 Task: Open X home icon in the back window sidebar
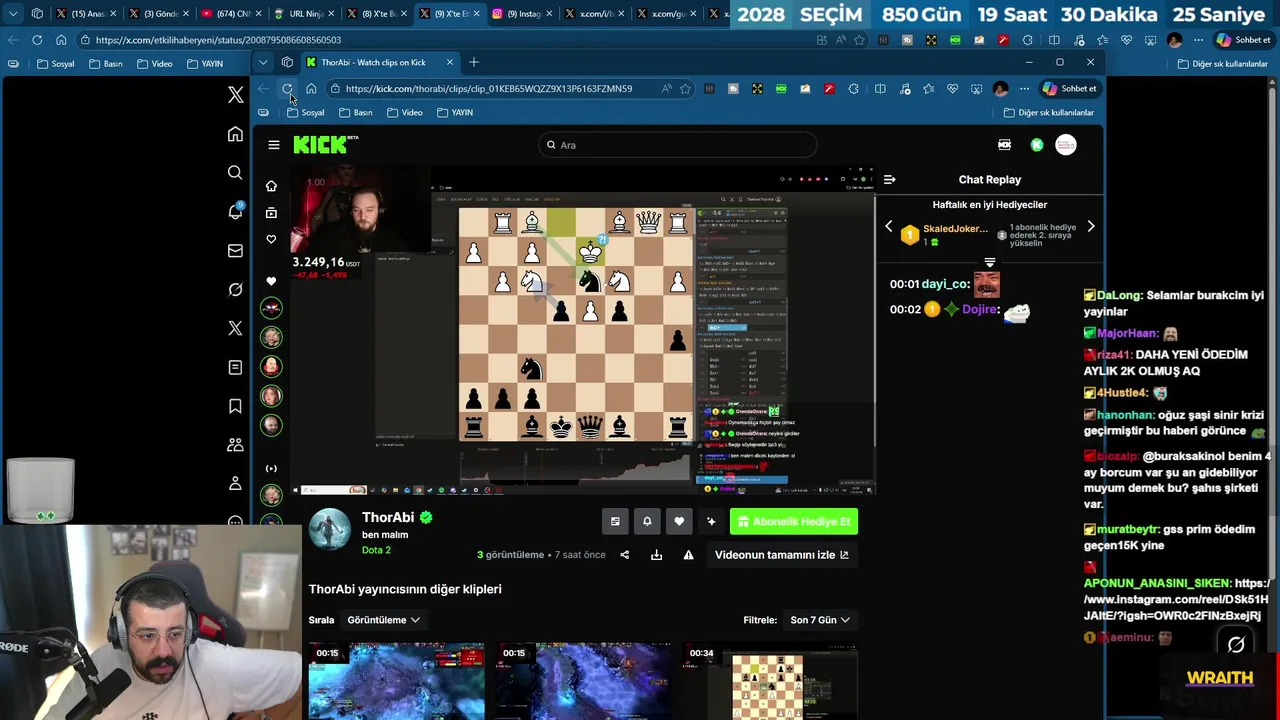[235, 134]
